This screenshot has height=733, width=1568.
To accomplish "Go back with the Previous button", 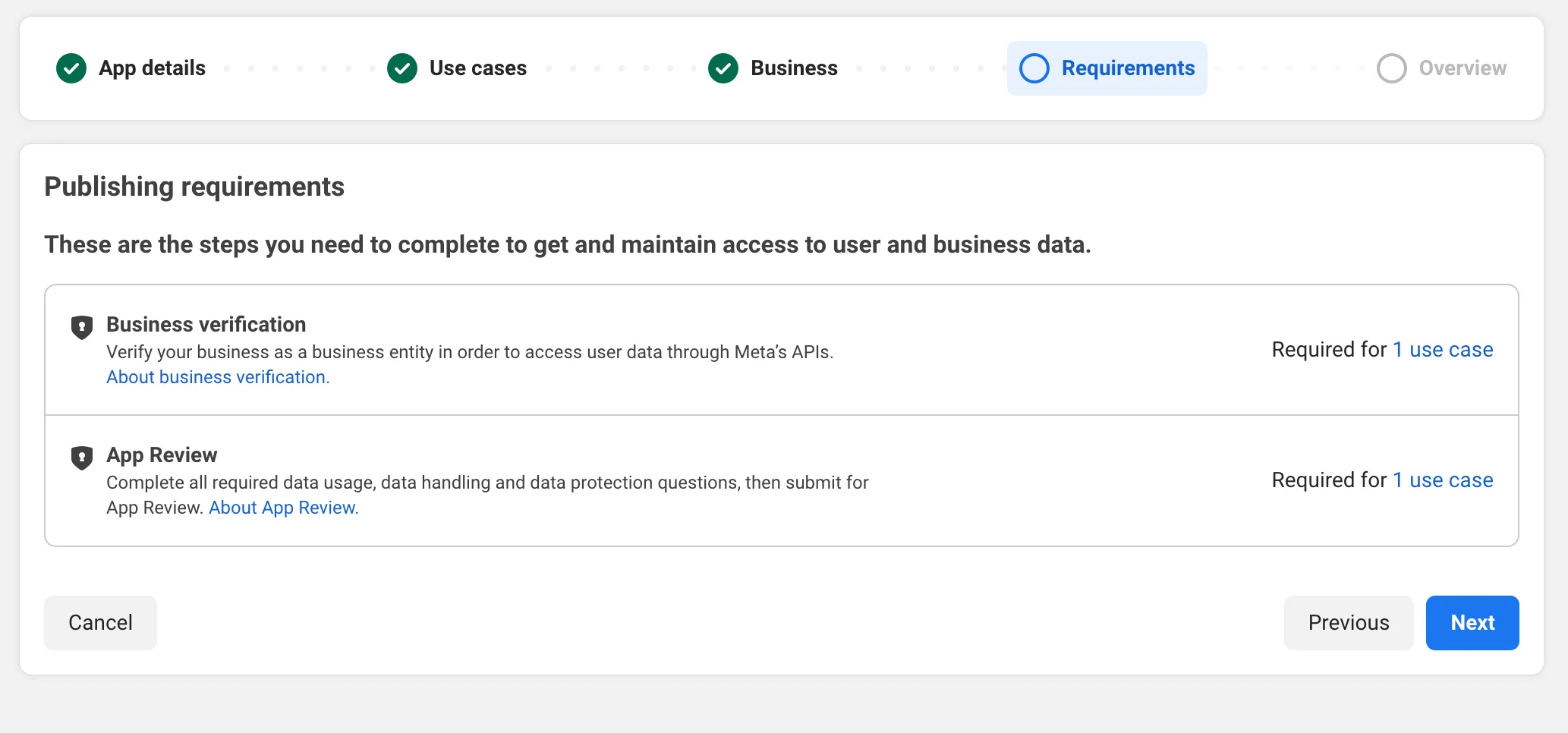I will [x=1349, y=623].
